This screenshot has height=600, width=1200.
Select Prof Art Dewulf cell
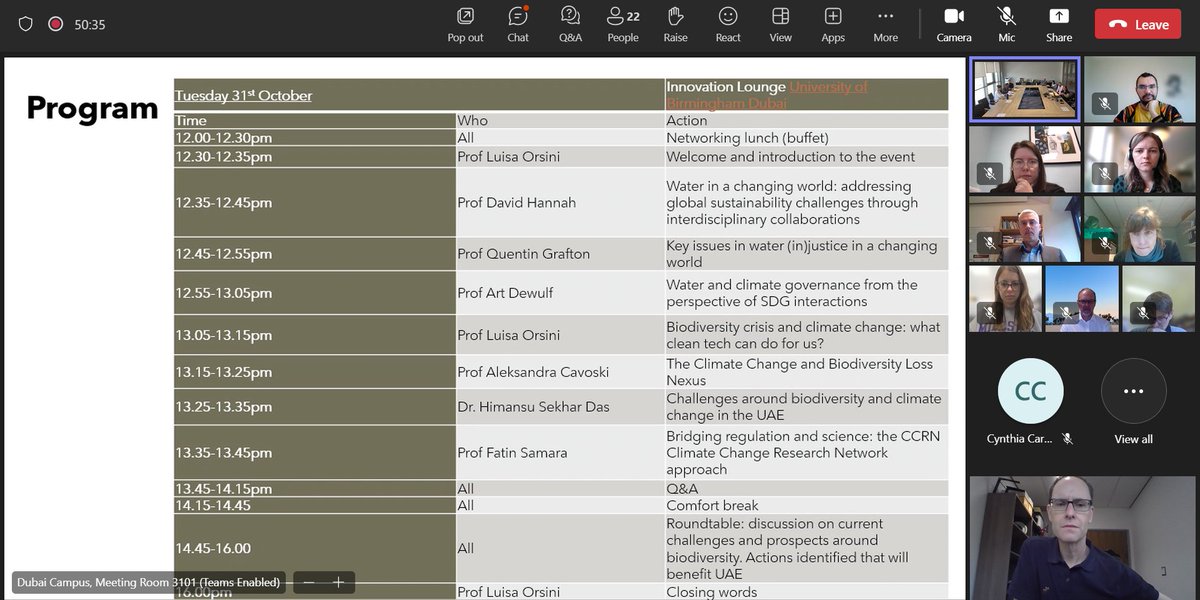pos(560,293)
